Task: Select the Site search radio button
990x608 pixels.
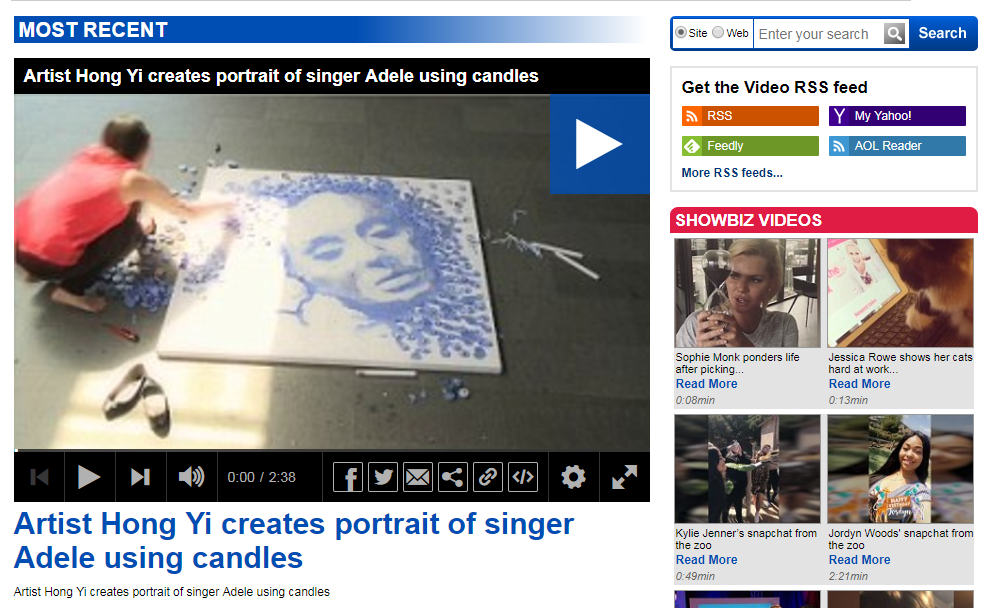Action: tap(681, 32)
